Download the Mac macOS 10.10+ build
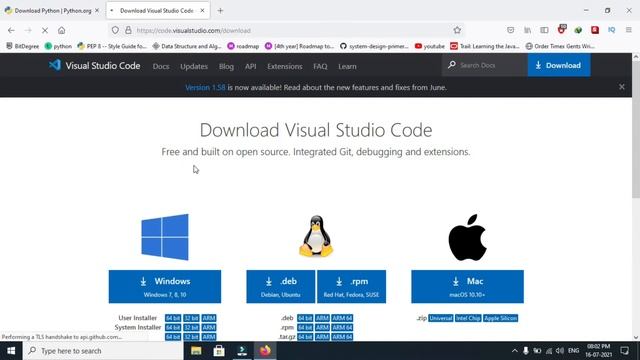The width and height of the screenshot is (640, 360). [x=467, y=287]
